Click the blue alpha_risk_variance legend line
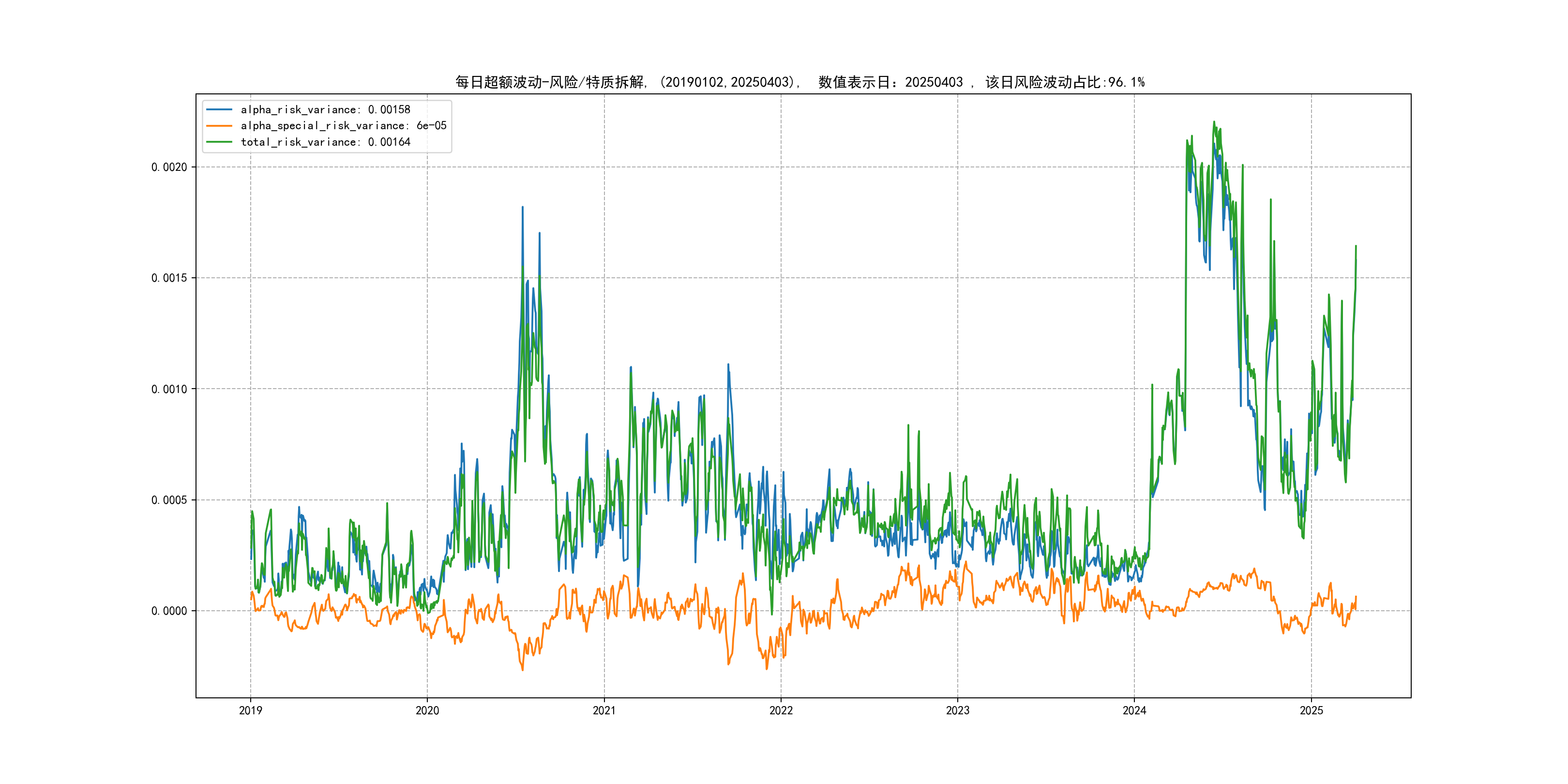 click(x=219, y=109)
